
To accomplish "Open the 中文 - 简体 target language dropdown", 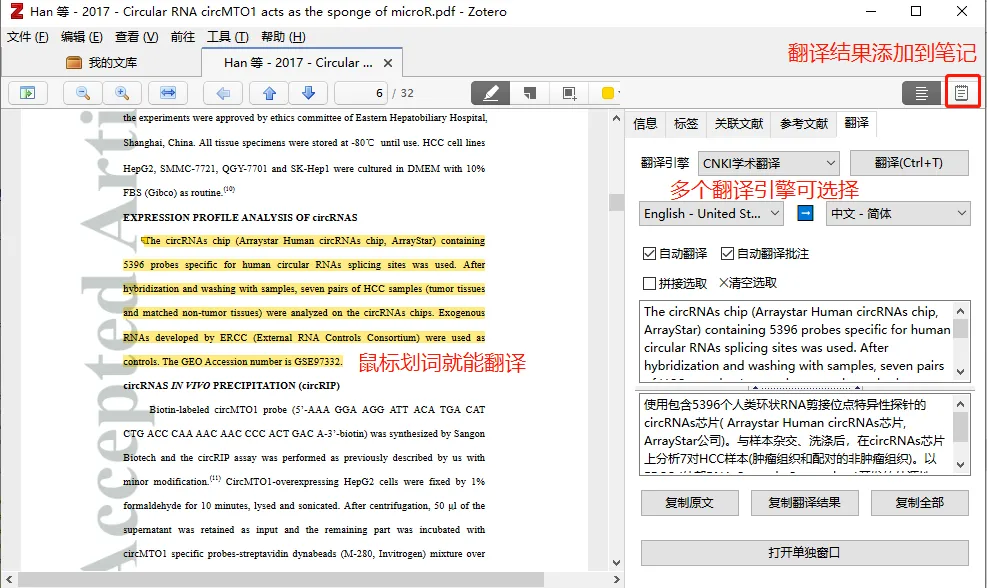I will pyautogui.click(x=898, y=213).
